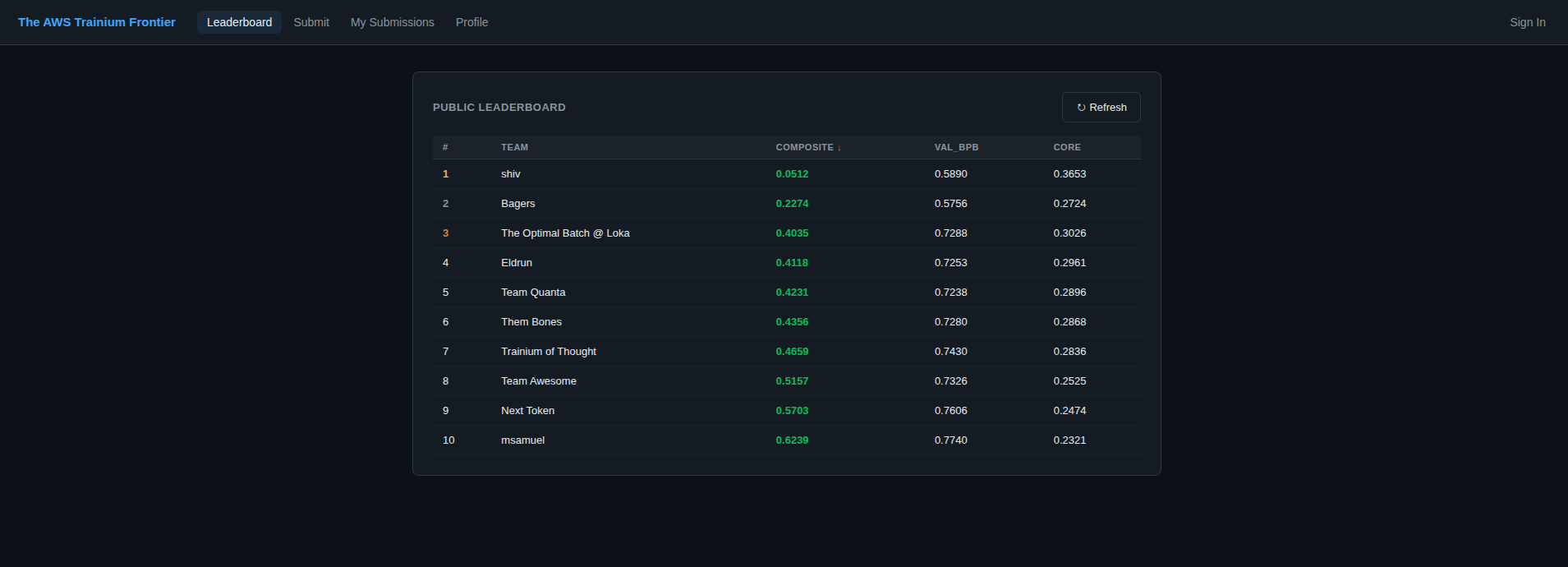Click composite score 0.5157
The height and width of the screenshot is (567, 1568).
792,381
